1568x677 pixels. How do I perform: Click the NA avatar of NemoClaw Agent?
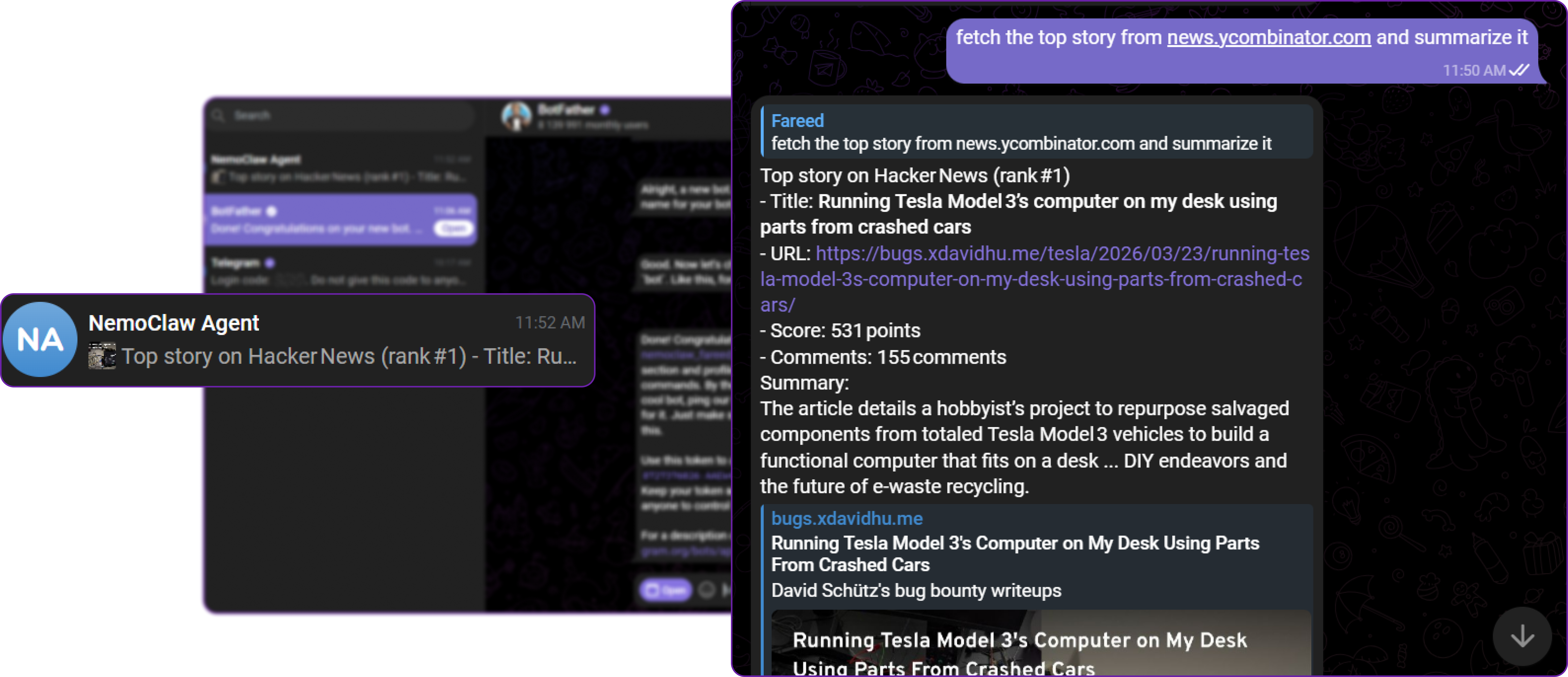click(x=40, y=340)
